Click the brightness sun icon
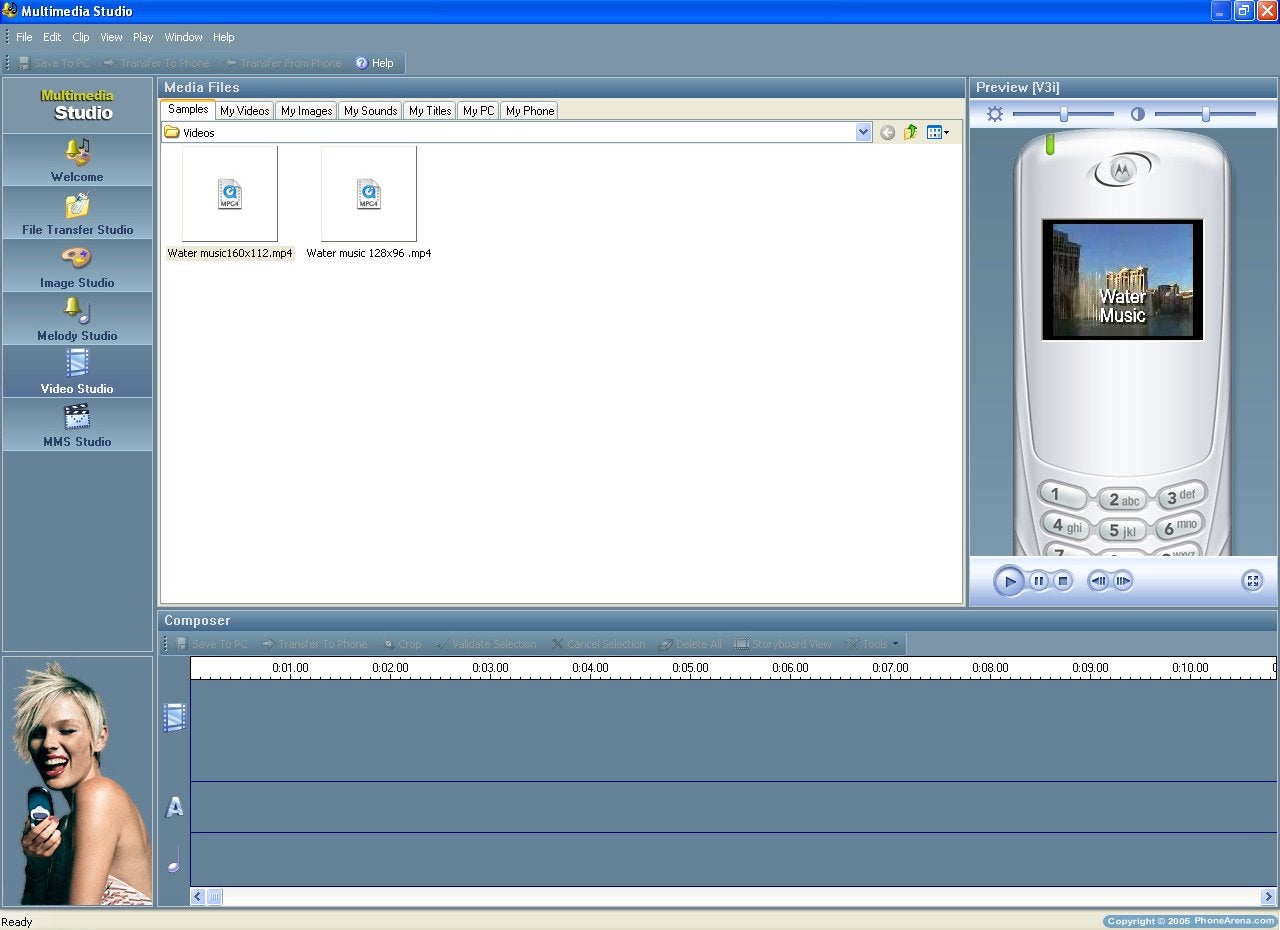Viewport: 1280px width, 930px height. click(994, 114)
